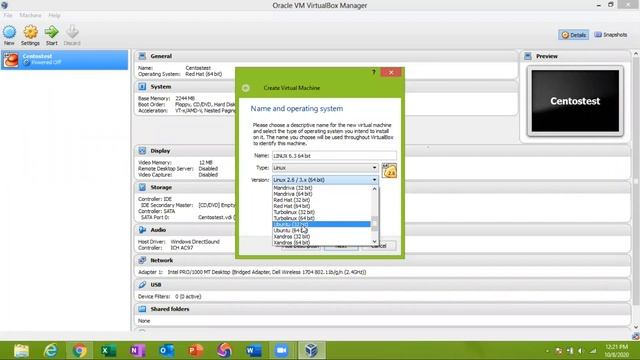Pick Turbolinux (64 bit) in the list
This screenshot has height=360, width=640.
322,218
